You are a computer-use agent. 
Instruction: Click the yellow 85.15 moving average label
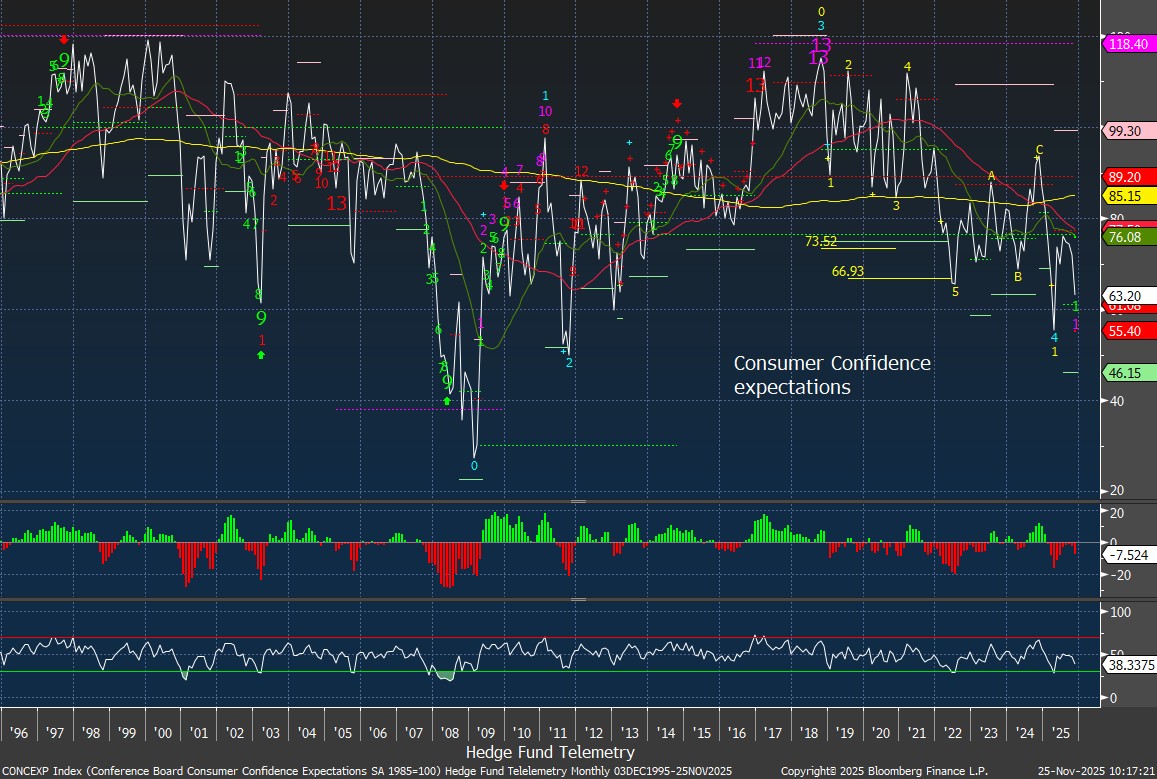1126,196
